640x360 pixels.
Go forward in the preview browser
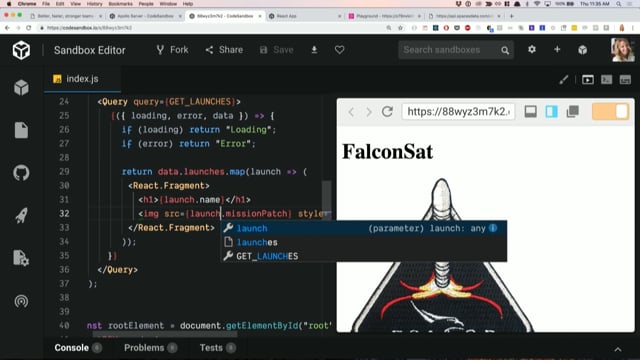pyautogui.click(x=369, y=112)
